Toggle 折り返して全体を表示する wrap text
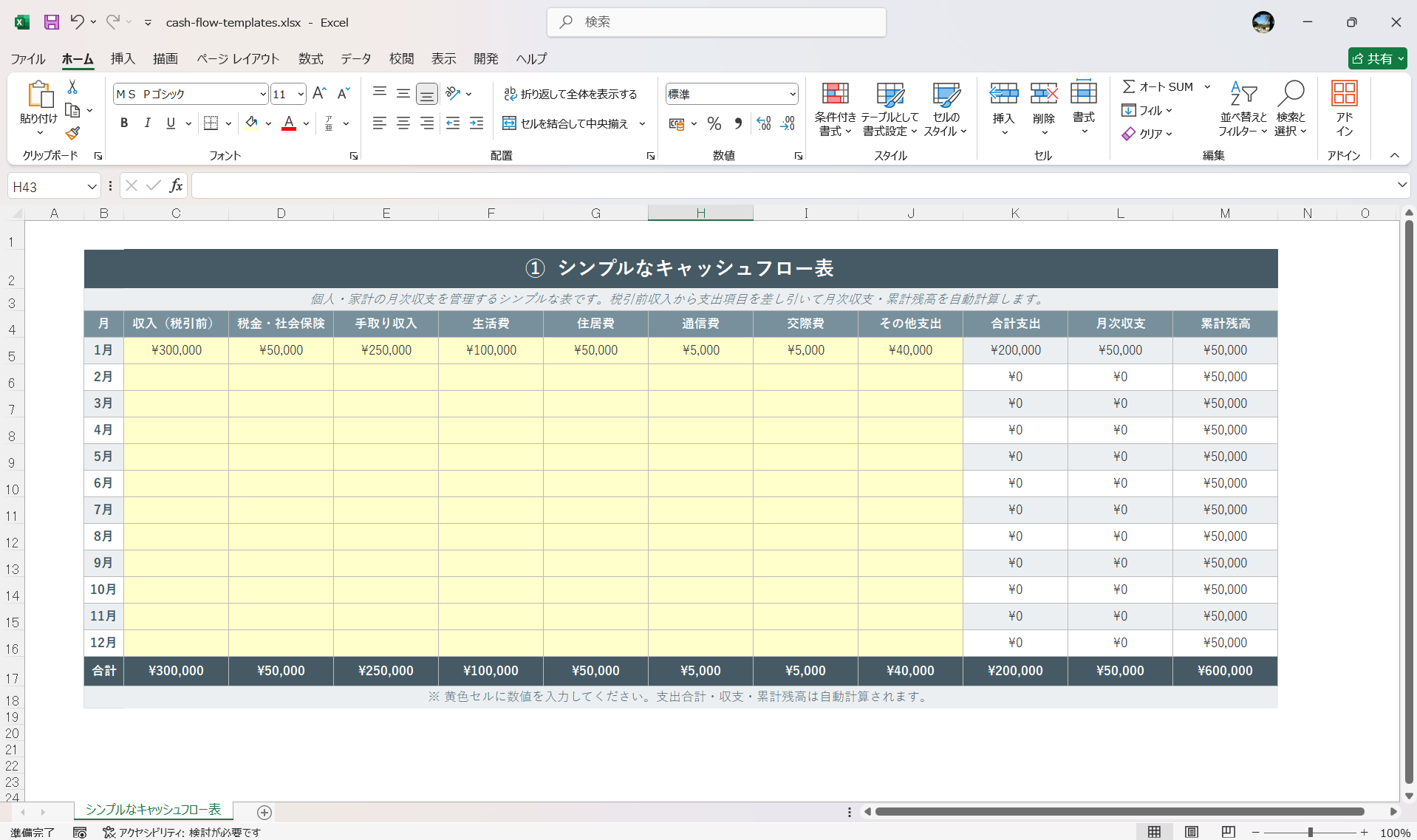The image size is (1417, 840). click(x=570, y=94)
